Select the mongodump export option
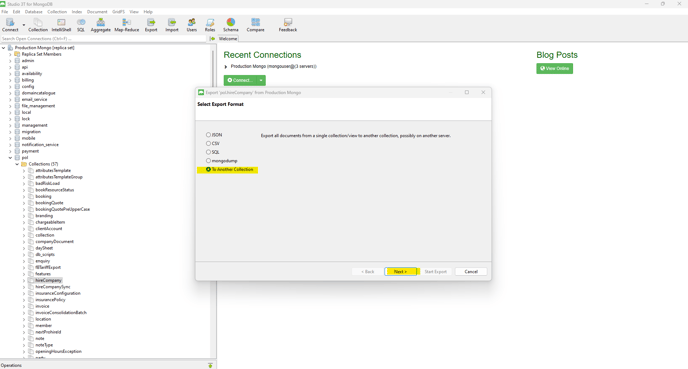The image size is (688, 369). click(x=222, y=161)
